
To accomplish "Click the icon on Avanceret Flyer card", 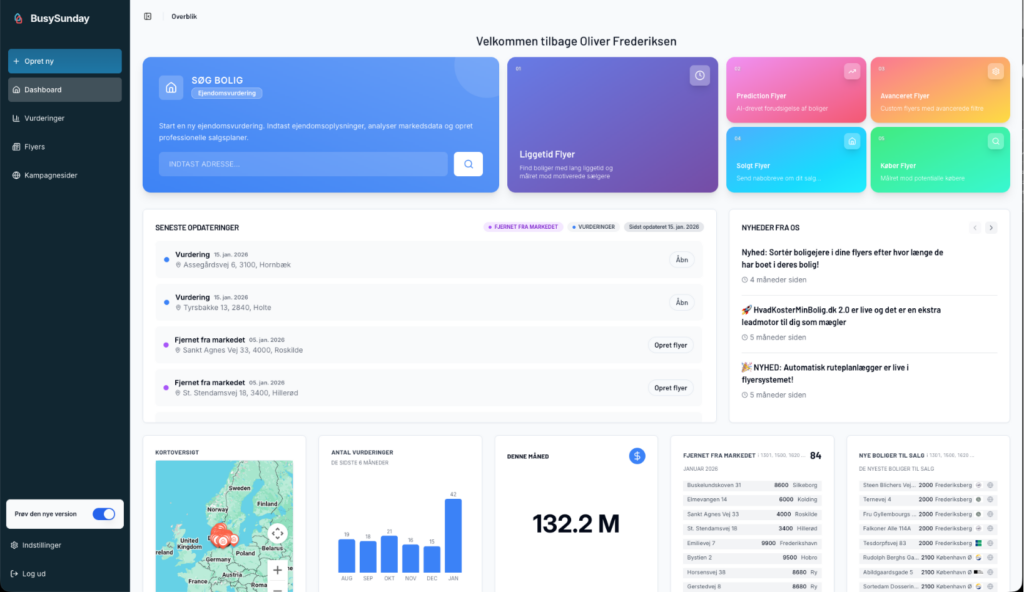I will click(995, 71).
